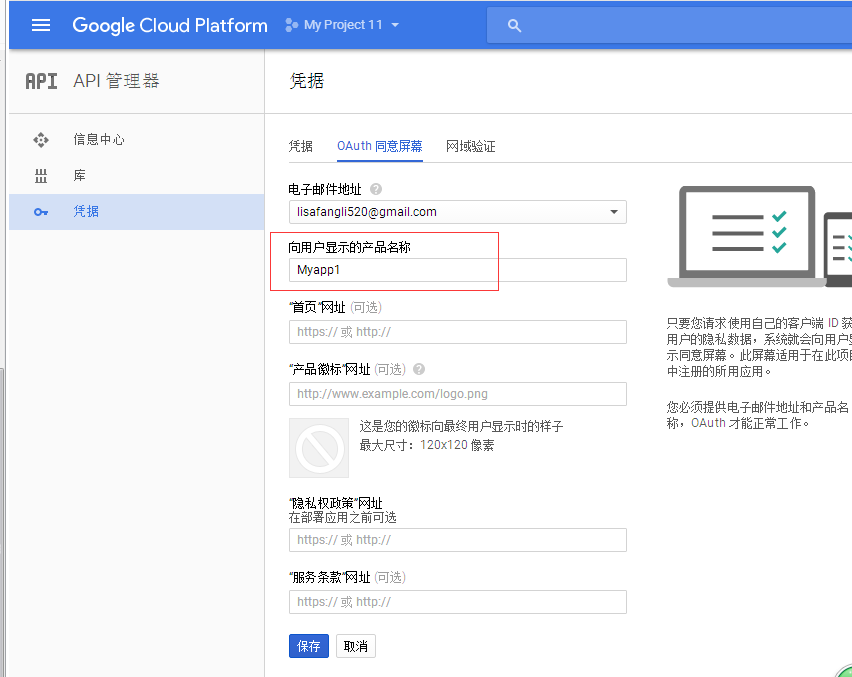Open the hamburger navigation menu
This screenshot has height=677, width=852.
(x=41, y=25)
